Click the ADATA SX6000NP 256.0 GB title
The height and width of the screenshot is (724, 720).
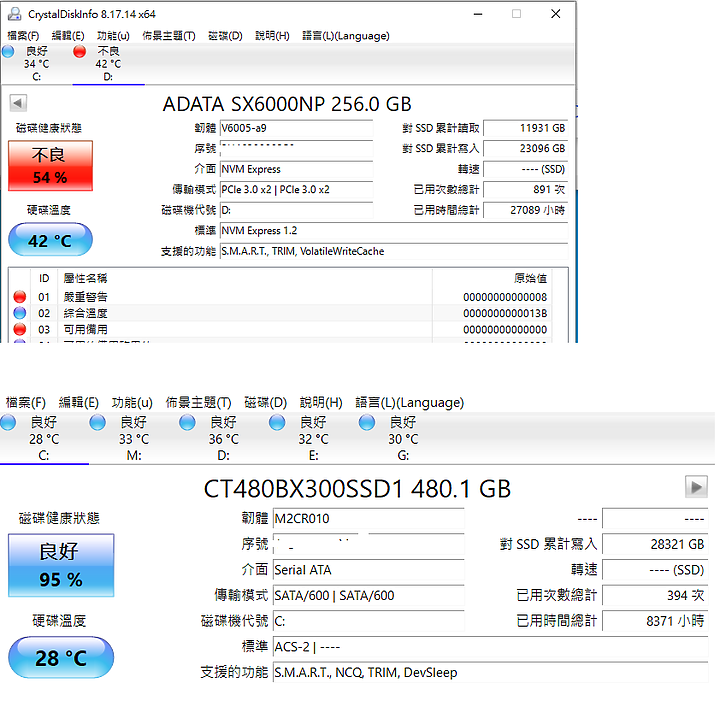(287, 104)
